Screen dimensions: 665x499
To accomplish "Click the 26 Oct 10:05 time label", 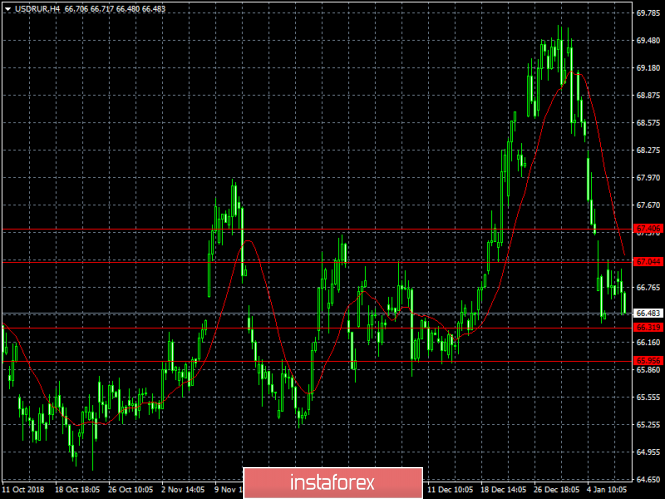I will pyautogui.click(x=132, y=491).
